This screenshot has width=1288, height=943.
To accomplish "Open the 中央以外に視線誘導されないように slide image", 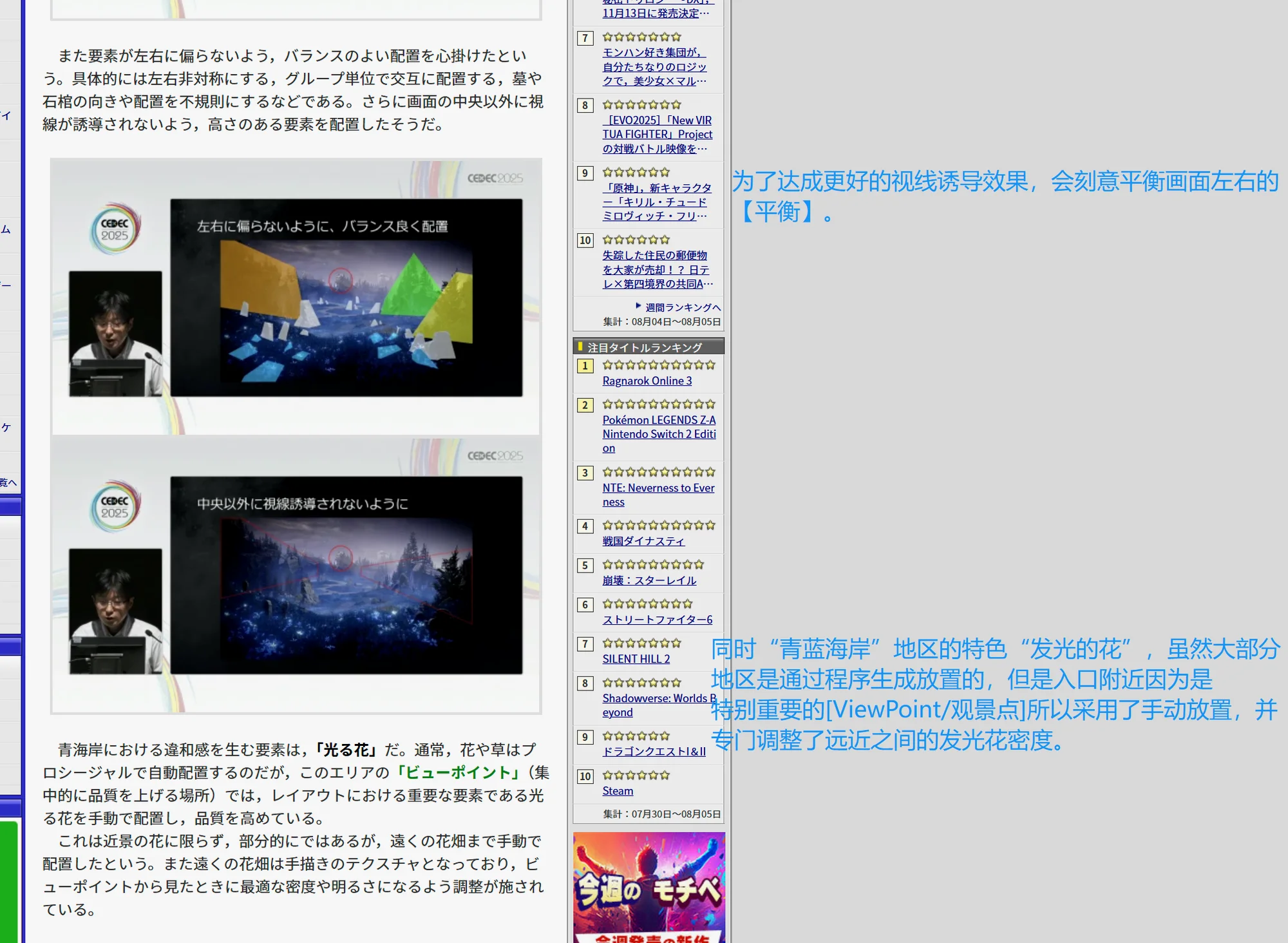I will click(296, 575).
